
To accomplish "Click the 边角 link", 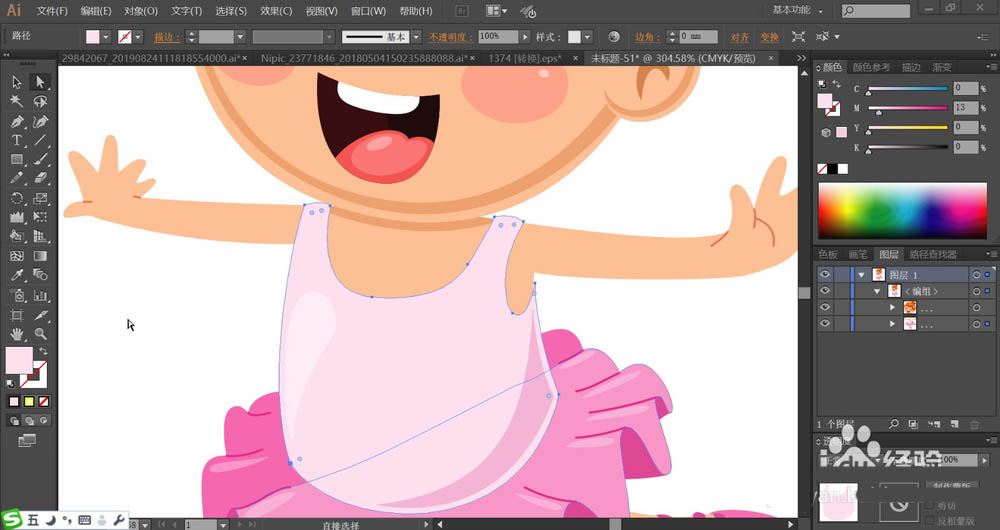I will tap(648, 38).
